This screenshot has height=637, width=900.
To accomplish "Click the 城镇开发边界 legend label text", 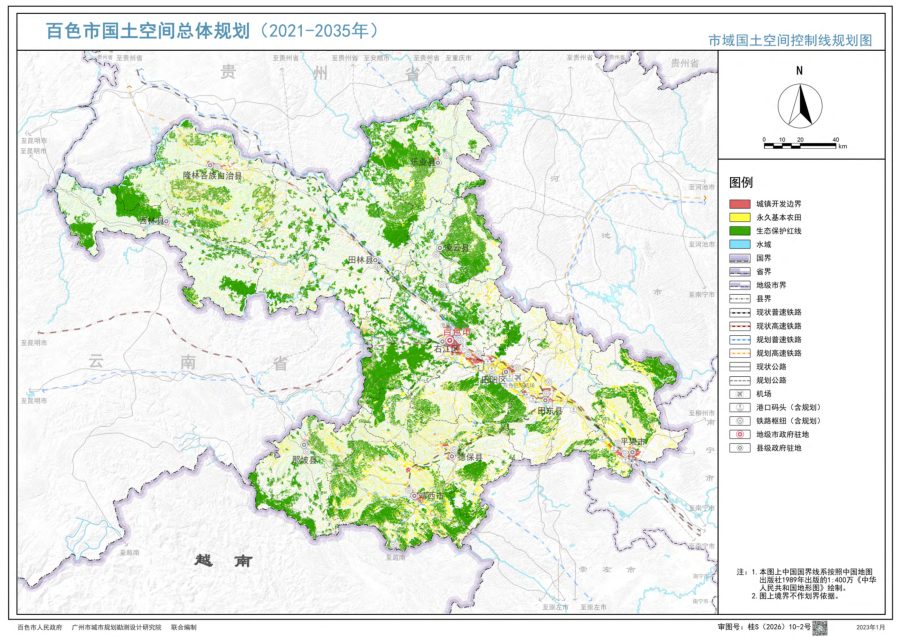I will (x=779, y=204).
